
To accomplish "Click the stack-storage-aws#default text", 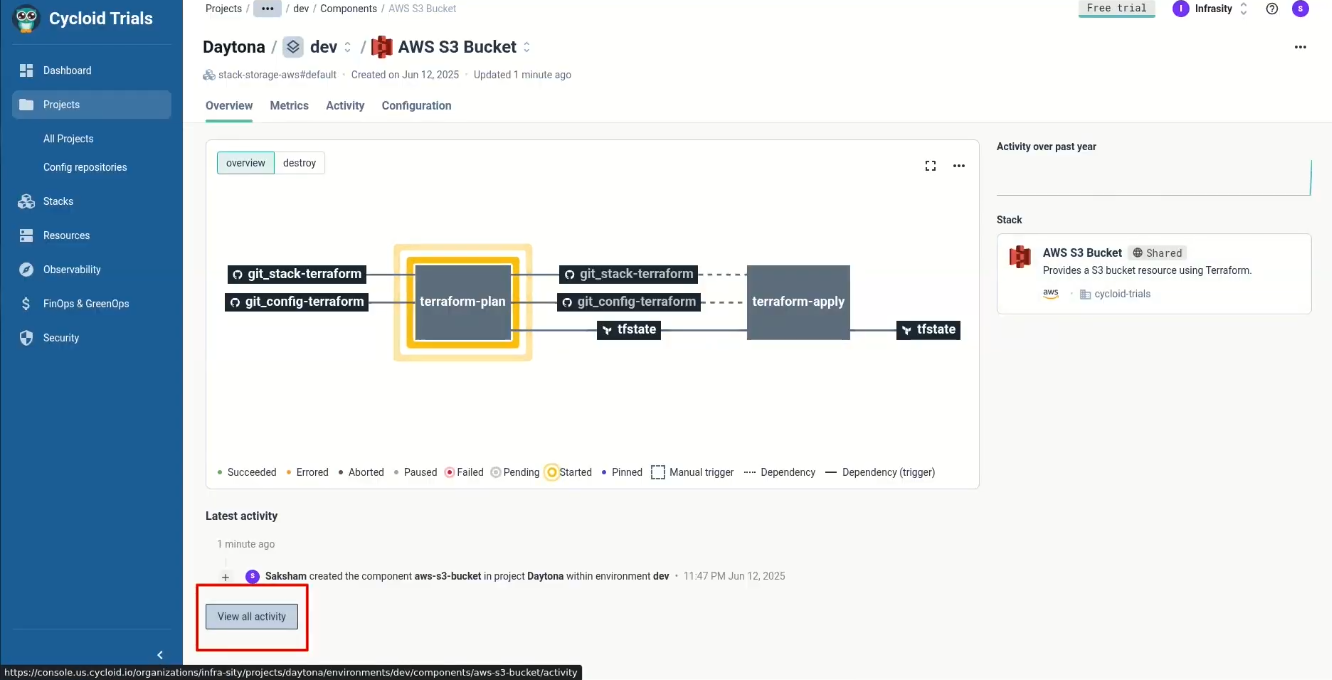I will (x=277, y=75).
